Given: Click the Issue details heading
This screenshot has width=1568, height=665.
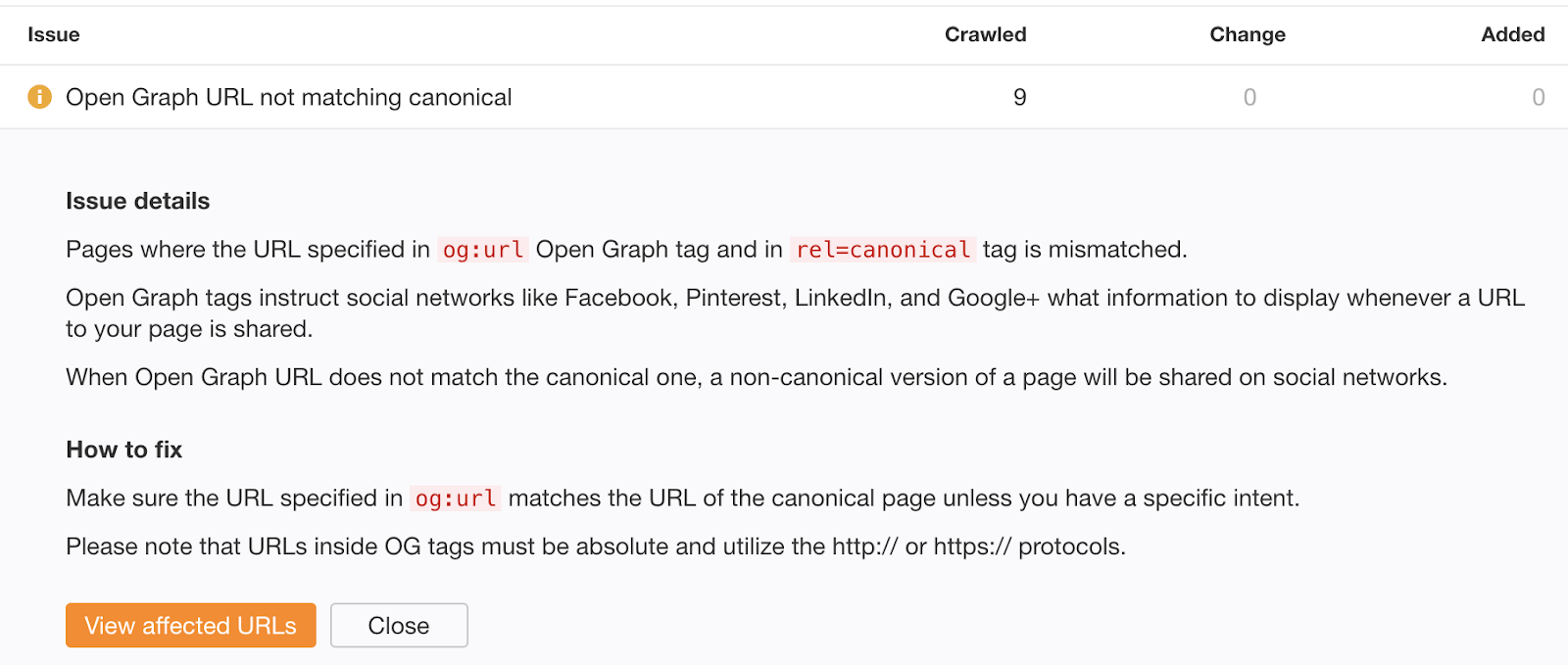Looking at the screenshot, I should (x=137, y=201).
